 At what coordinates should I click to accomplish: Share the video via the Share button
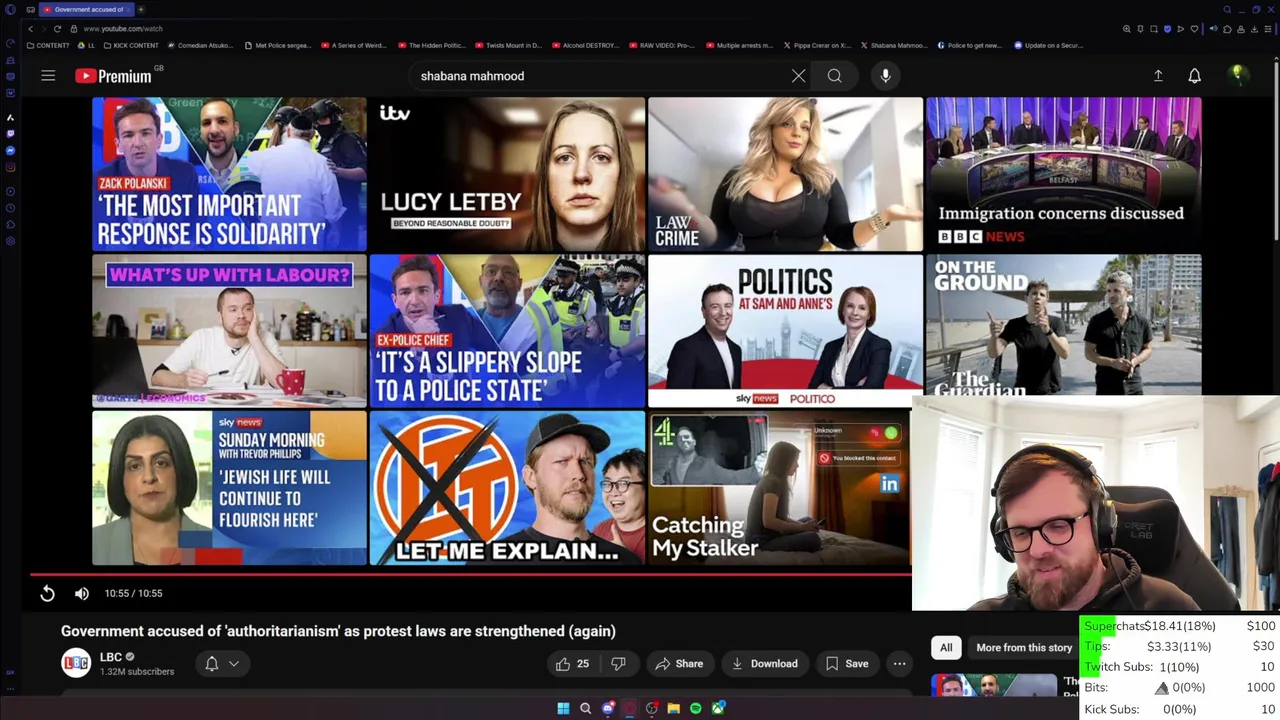click(x=679, y=663)
